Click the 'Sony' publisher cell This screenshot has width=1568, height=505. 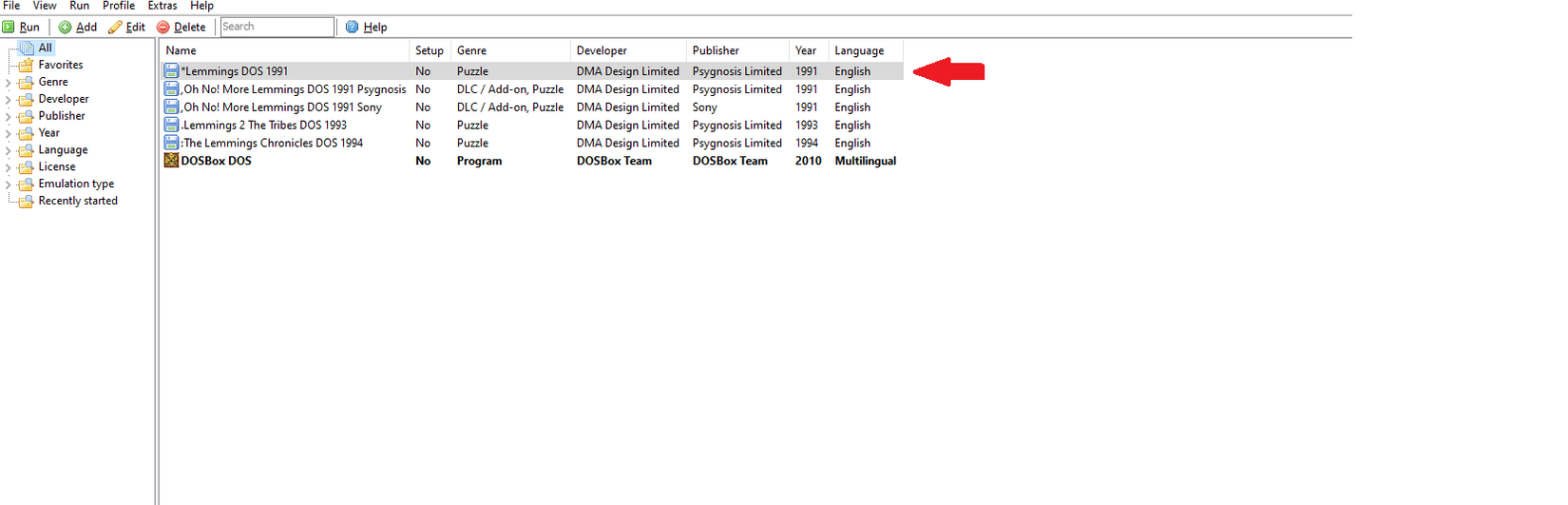point(705,107)
